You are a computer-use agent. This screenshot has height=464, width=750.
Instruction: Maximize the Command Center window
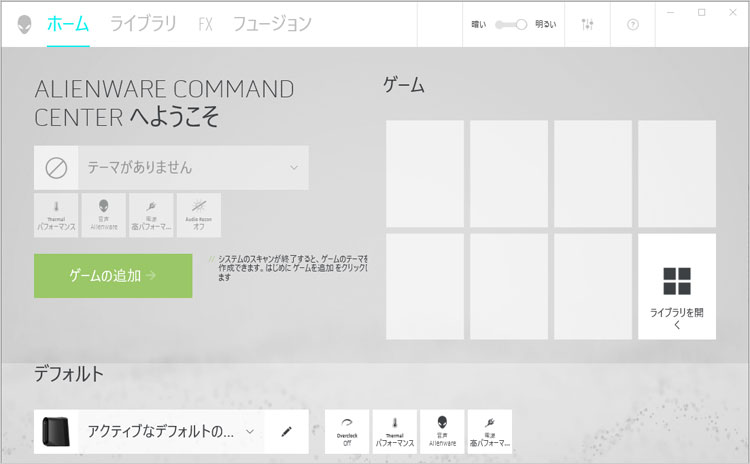pos(702,12)
